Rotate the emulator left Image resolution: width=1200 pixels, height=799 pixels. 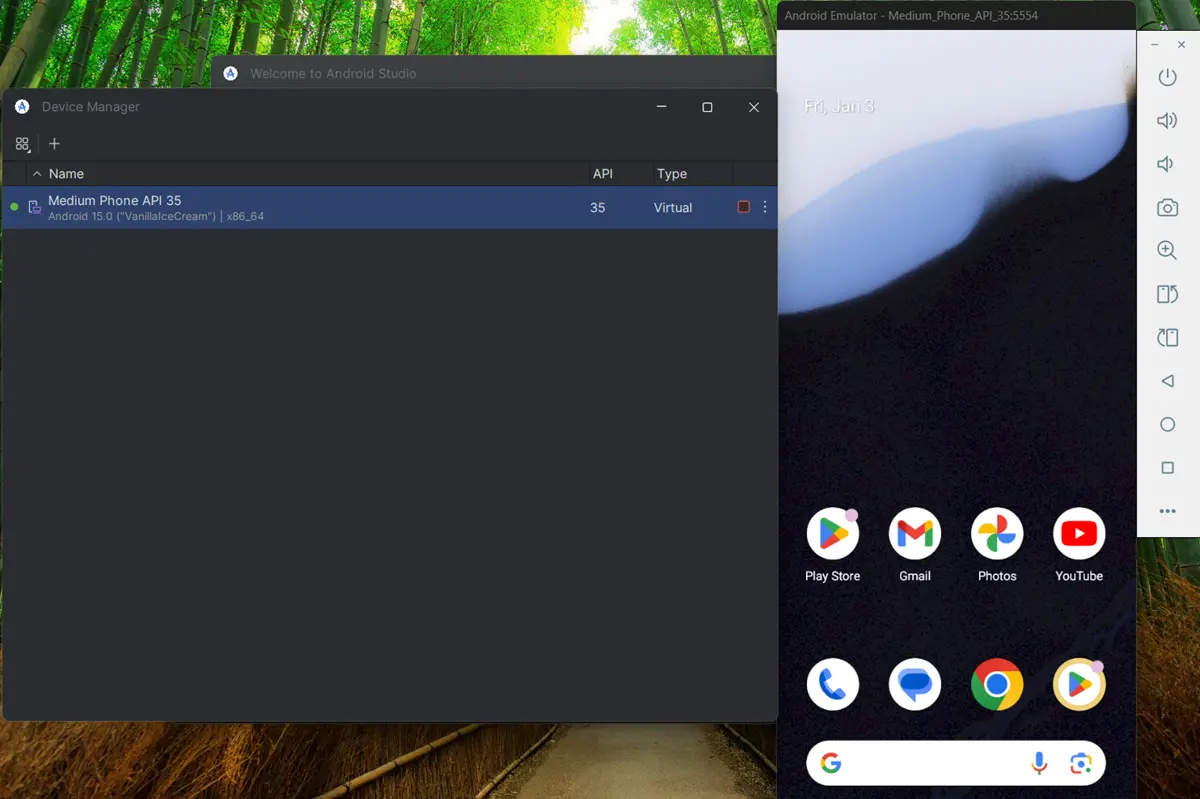(1167, 294)
